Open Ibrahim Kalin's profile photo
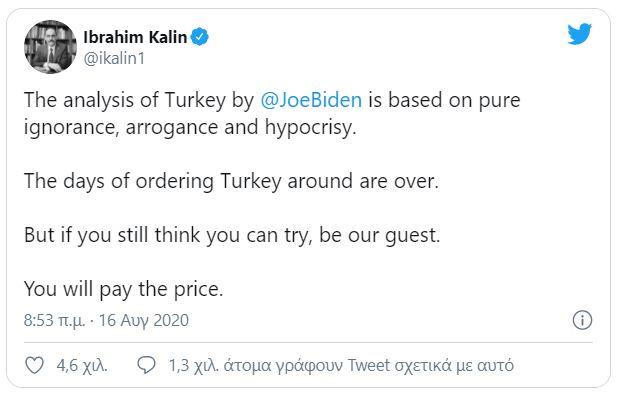This screenshot has height=396, width=620. coord(50,47)
